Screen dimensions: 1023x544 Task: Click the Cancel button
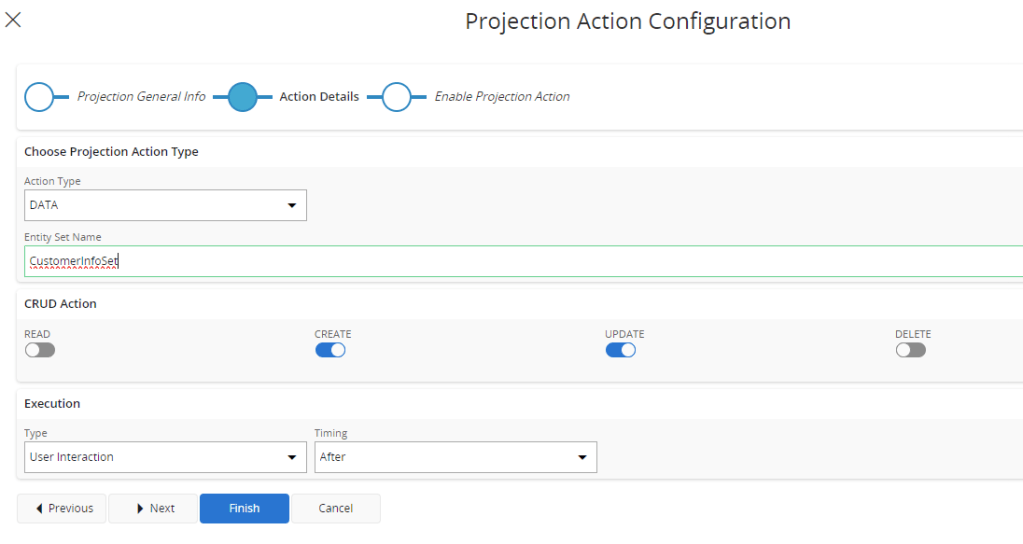(x=335, y=508)
